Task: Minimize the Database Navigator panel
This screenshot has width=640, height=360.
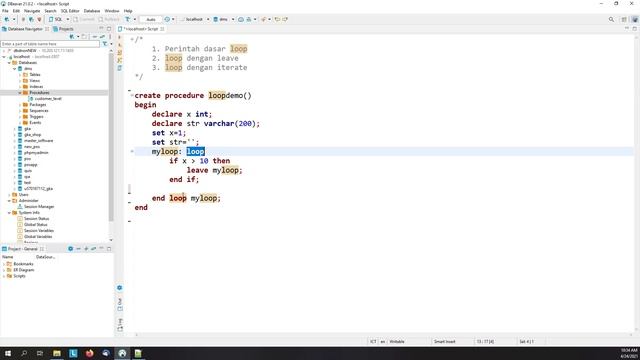Action: pos(101,29)
